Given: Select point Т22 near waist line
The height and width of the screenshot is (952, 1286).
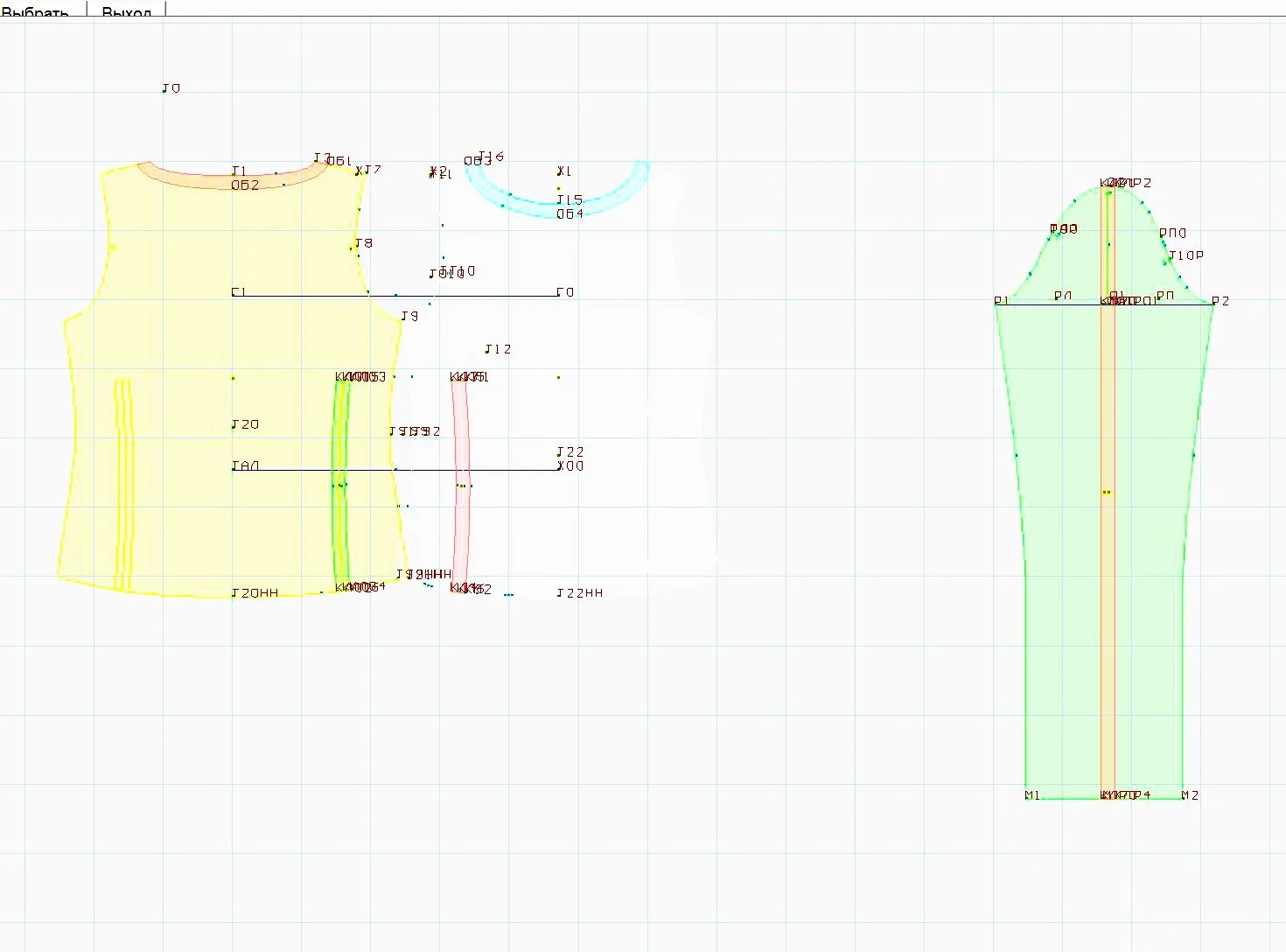Looking at the screenshot, I should (x=559, y=453).
